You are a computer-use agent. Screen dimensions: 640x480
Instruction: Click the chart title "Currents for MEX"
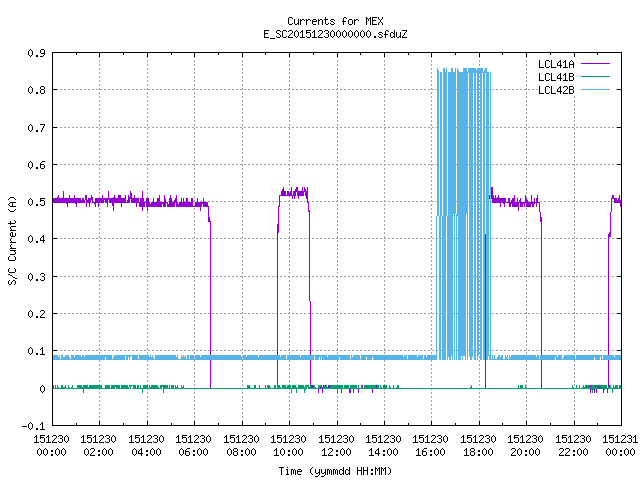[335, 21]
